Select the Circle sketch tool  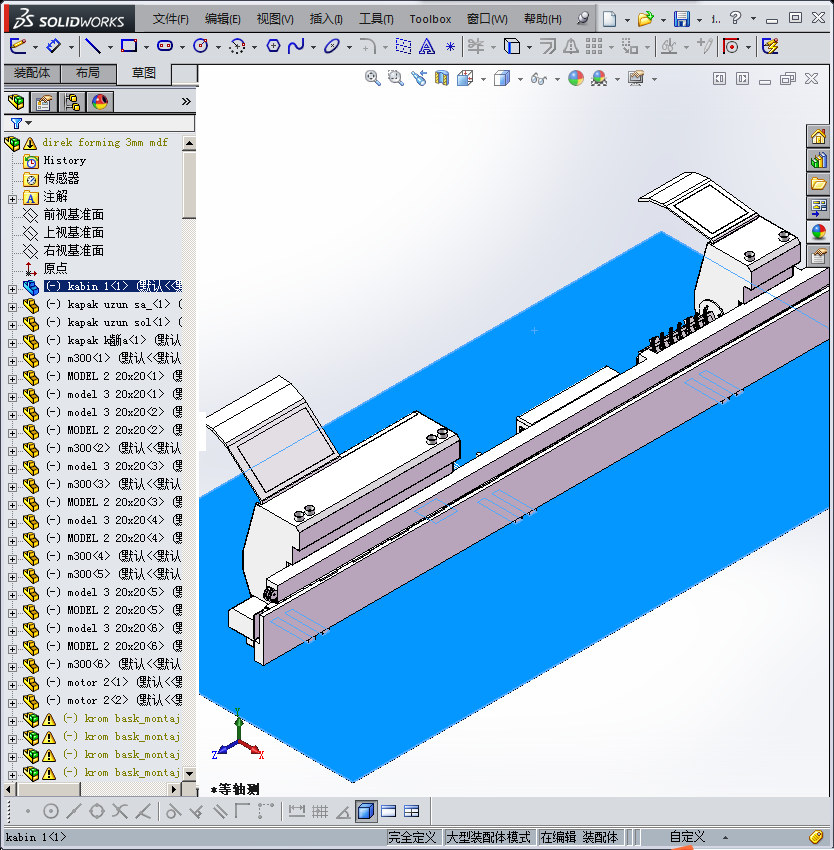click(x=201, y=47)
